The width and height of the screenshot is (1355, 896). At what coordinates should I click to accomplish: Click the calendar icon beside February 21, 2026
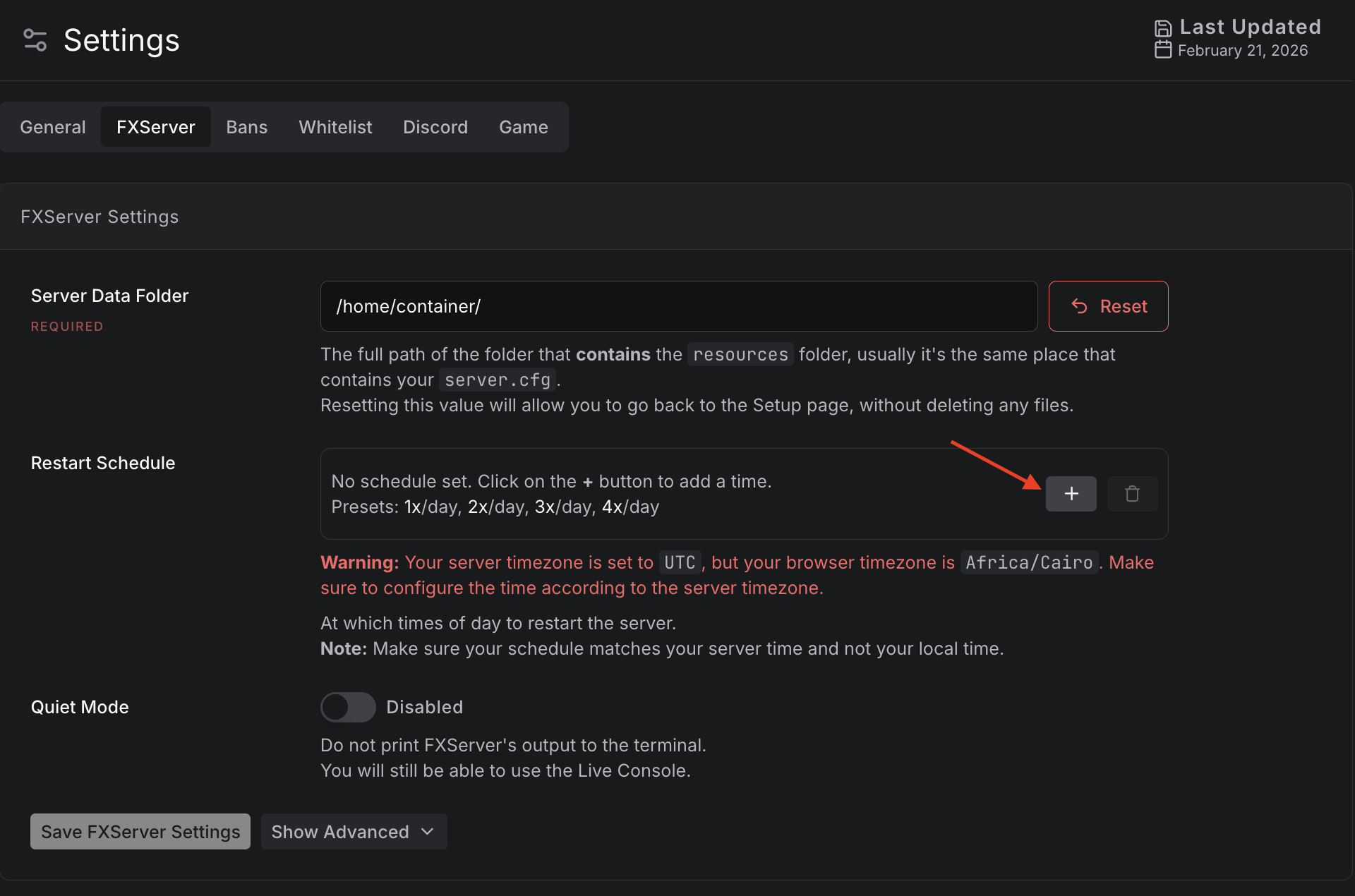point(1162,49)
